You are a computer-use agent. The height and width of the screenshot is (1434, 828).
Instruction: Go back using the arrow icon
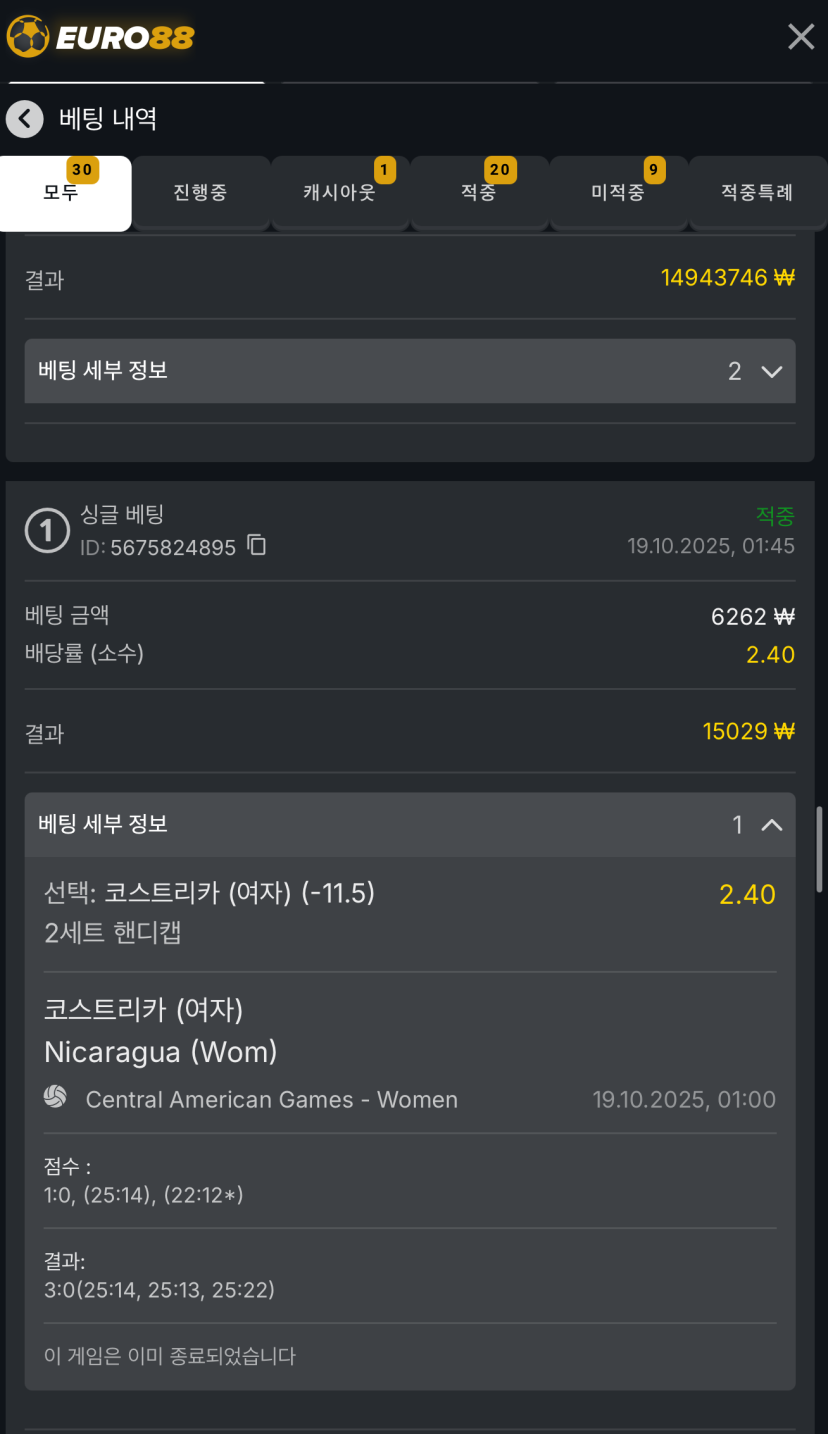pos(25,119)
